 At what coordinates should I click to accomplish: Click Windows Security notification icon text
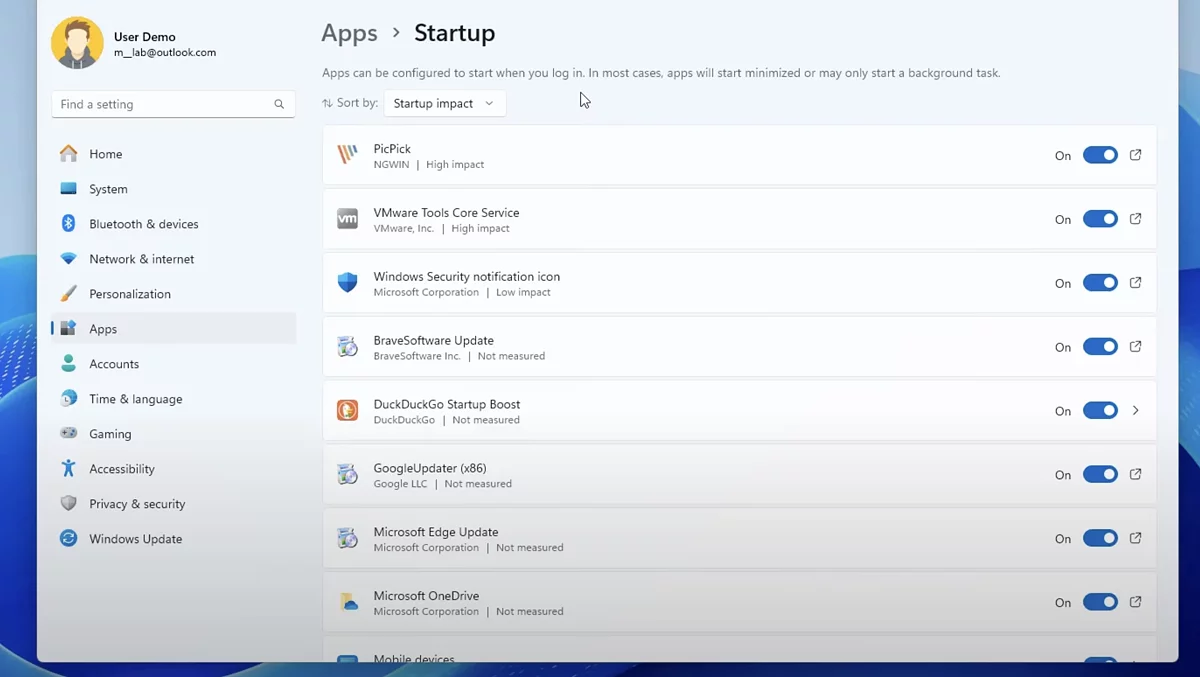[467, 277]
